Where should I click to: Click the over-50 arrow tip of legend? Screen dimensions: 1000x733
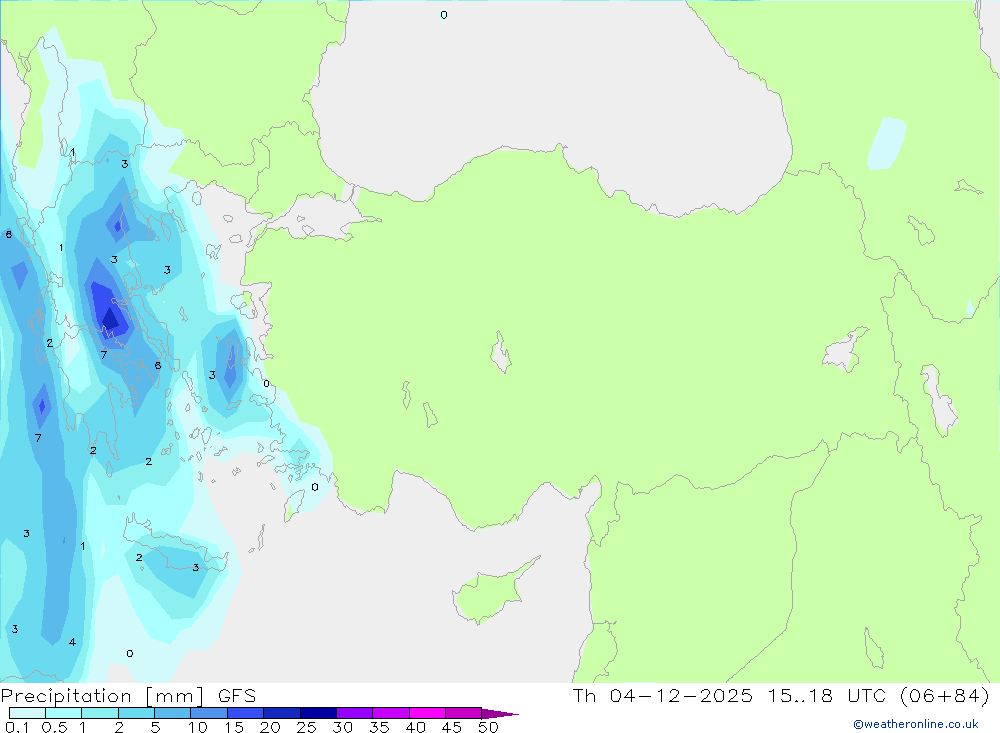coord(500,714)
